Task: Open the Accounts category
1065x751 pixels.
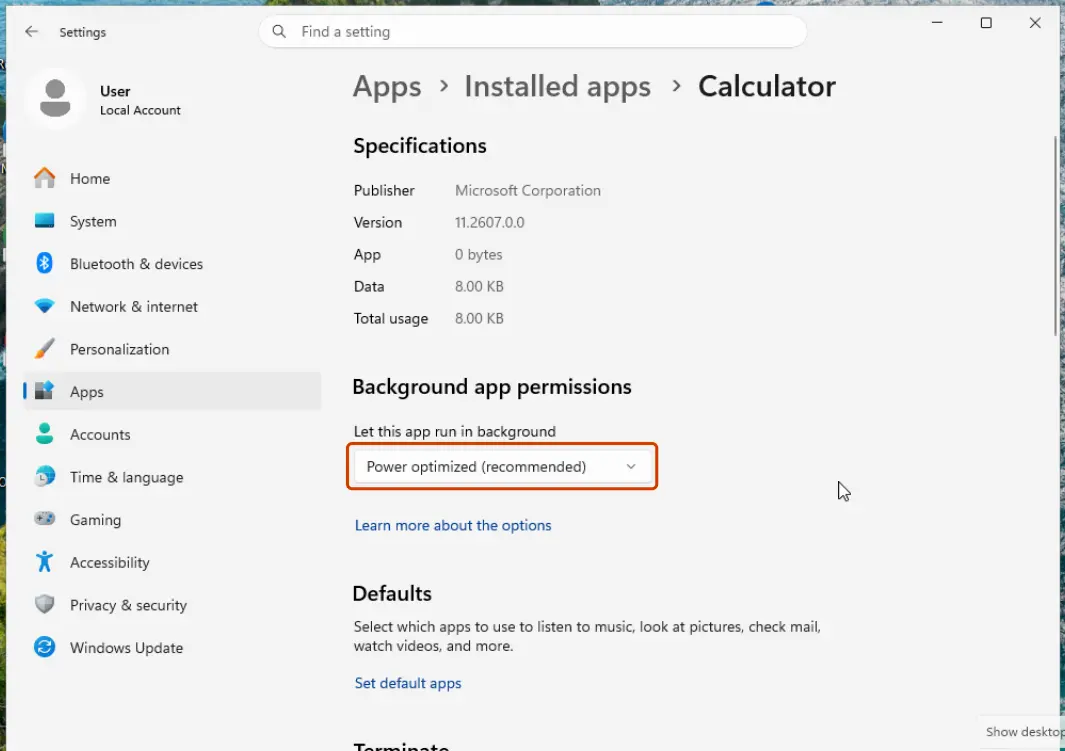Action: pos(173,435)
